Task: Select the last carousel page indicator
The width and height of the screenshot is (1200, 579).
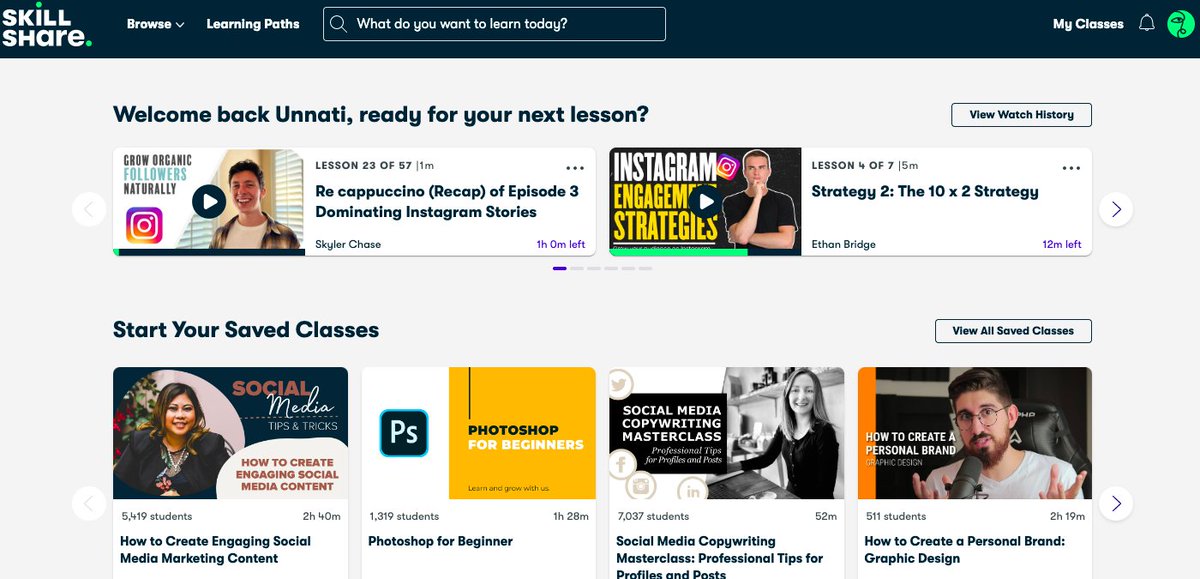Action: pyautogui.click(x=645, y=268)
